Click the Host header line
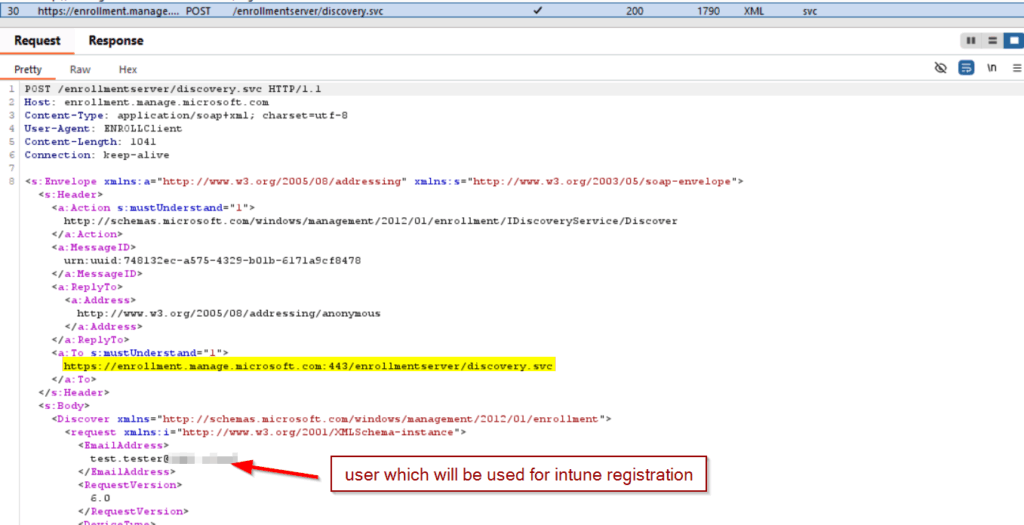The image size is (1024, 525). click(146, 102)
